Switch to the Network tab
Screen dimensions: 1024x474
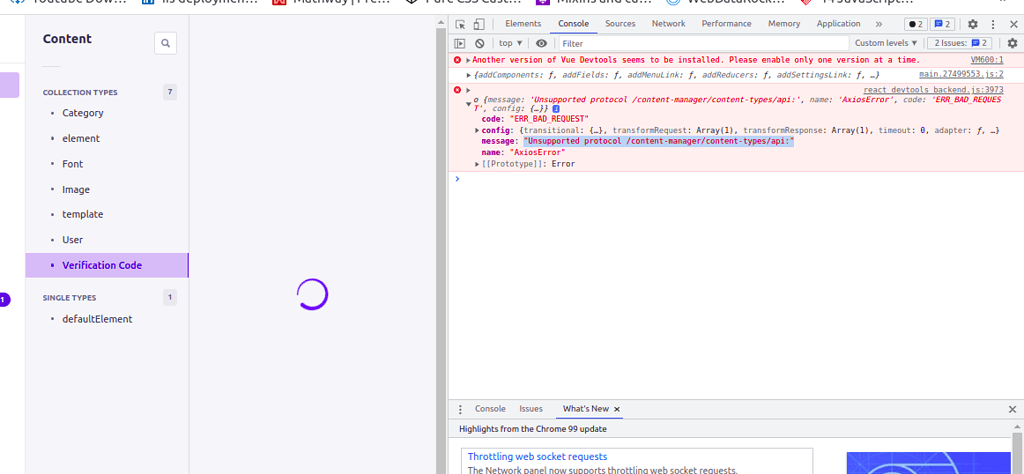pos(668,24)
